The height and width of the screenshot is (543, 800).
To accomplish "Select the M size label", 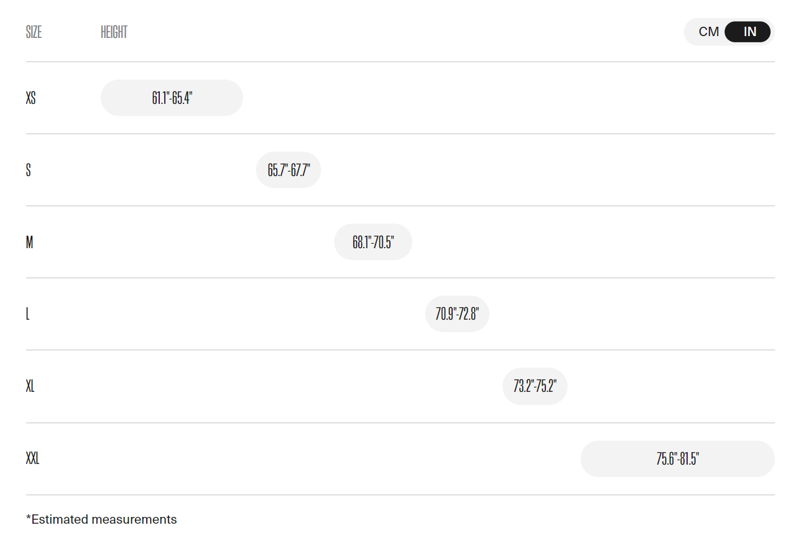I will coord(29,242).
